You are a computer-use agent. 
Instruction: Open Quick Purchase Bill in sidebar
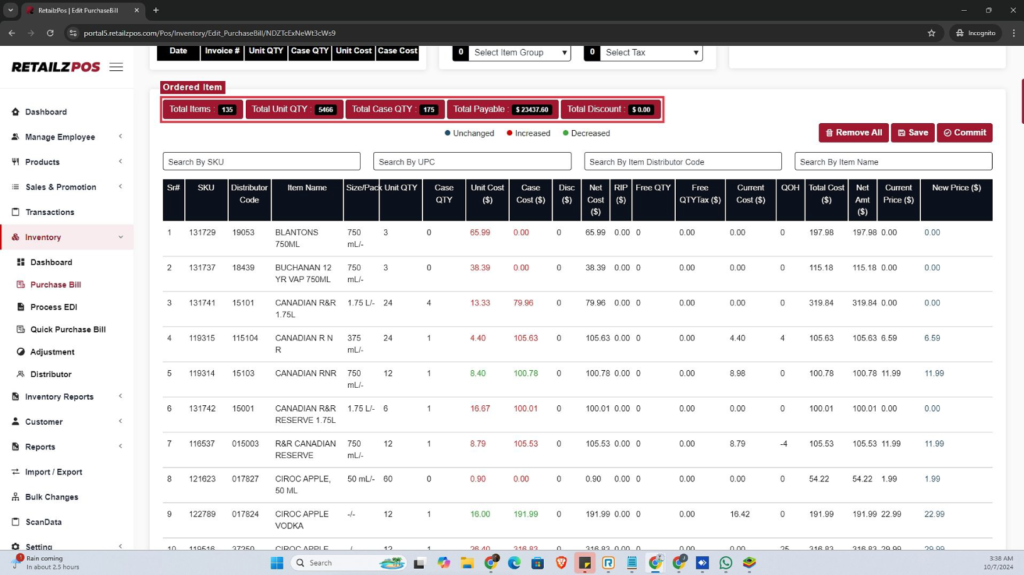(68, 329)
